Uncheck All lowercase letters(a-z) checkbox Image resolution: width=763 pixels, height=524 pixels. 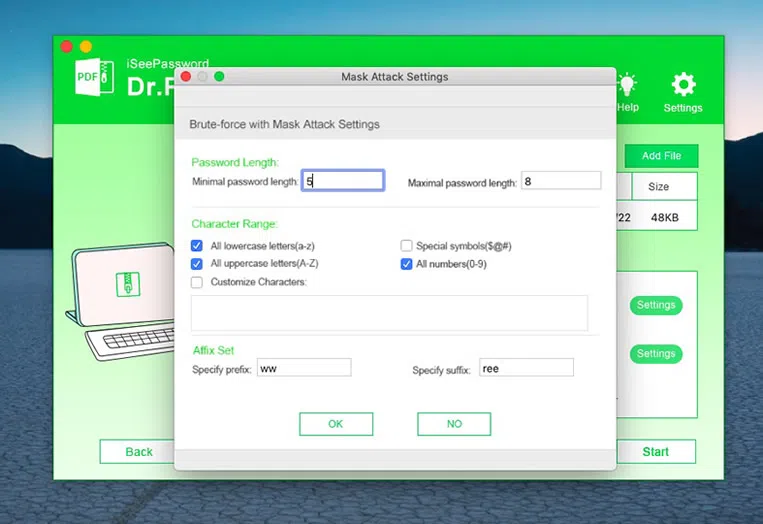click(x=197, y=245)
